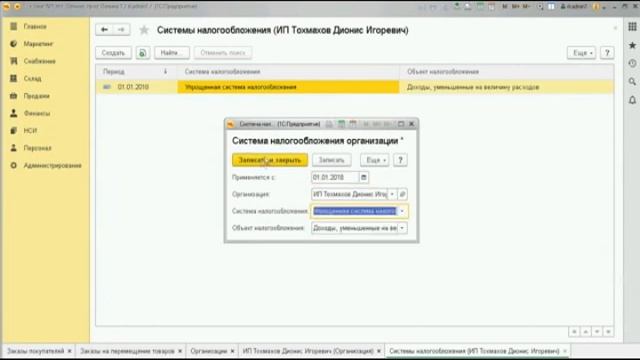Image resolution: width=640 pixels, height=360 pixels.
Task: Select Упрощенная система налогообложения cell
Action: pyautogui.click(x=288, y=87)
